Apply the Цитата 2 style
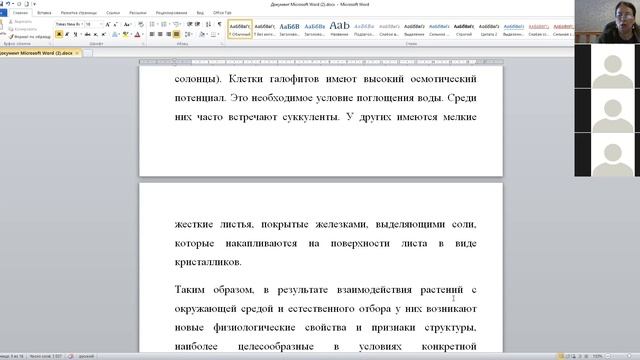Viewport: 640px width, 360px height. (489, 29)
